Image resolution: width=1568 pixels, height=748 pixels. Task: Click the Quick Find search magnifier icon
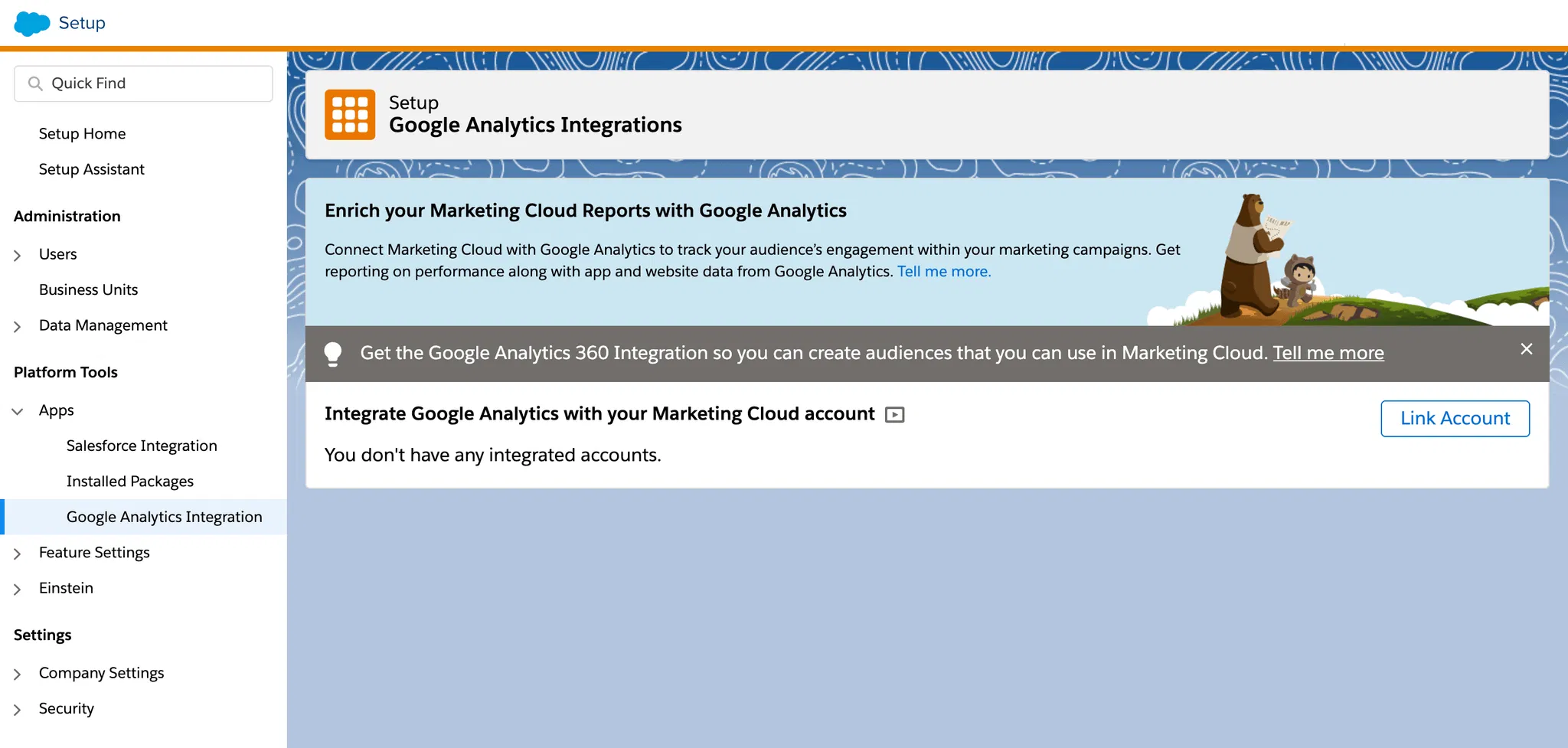click(x=35, y=83)
